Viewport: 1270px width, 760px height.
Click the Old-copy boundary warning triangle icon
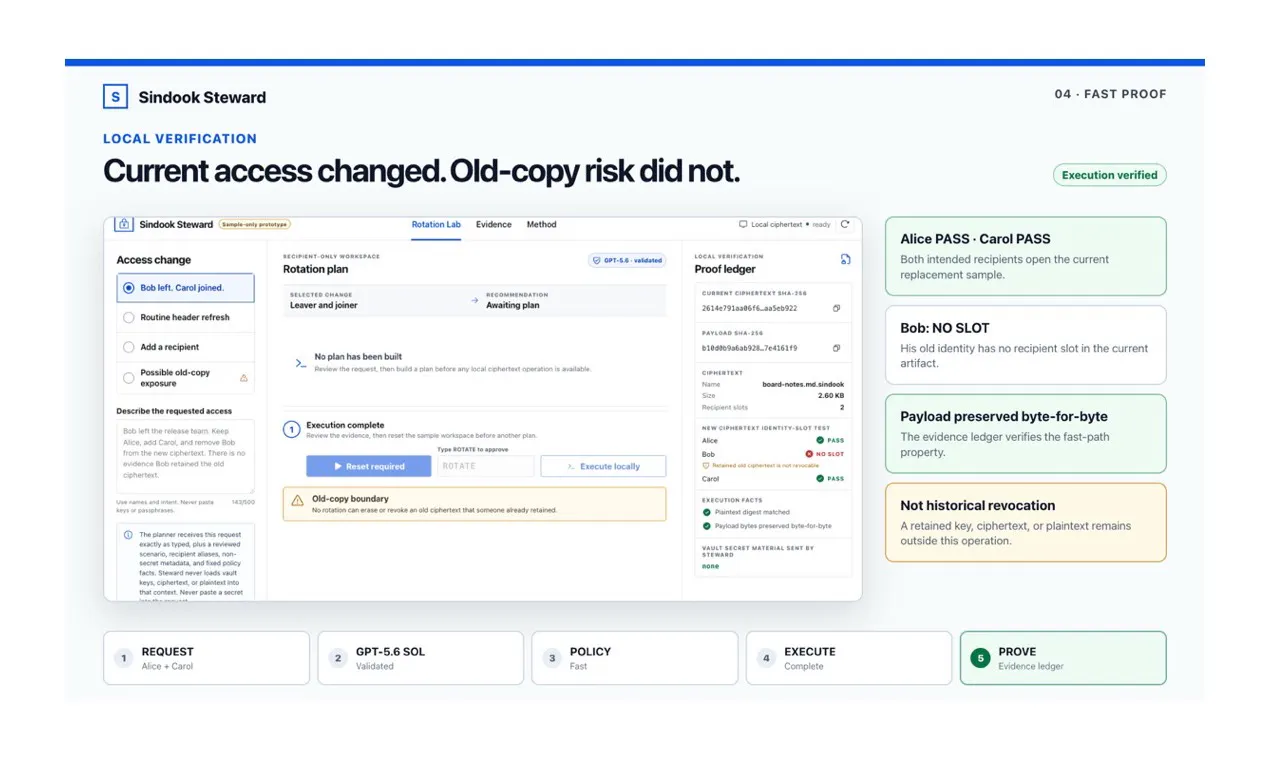tap(297, 502)
